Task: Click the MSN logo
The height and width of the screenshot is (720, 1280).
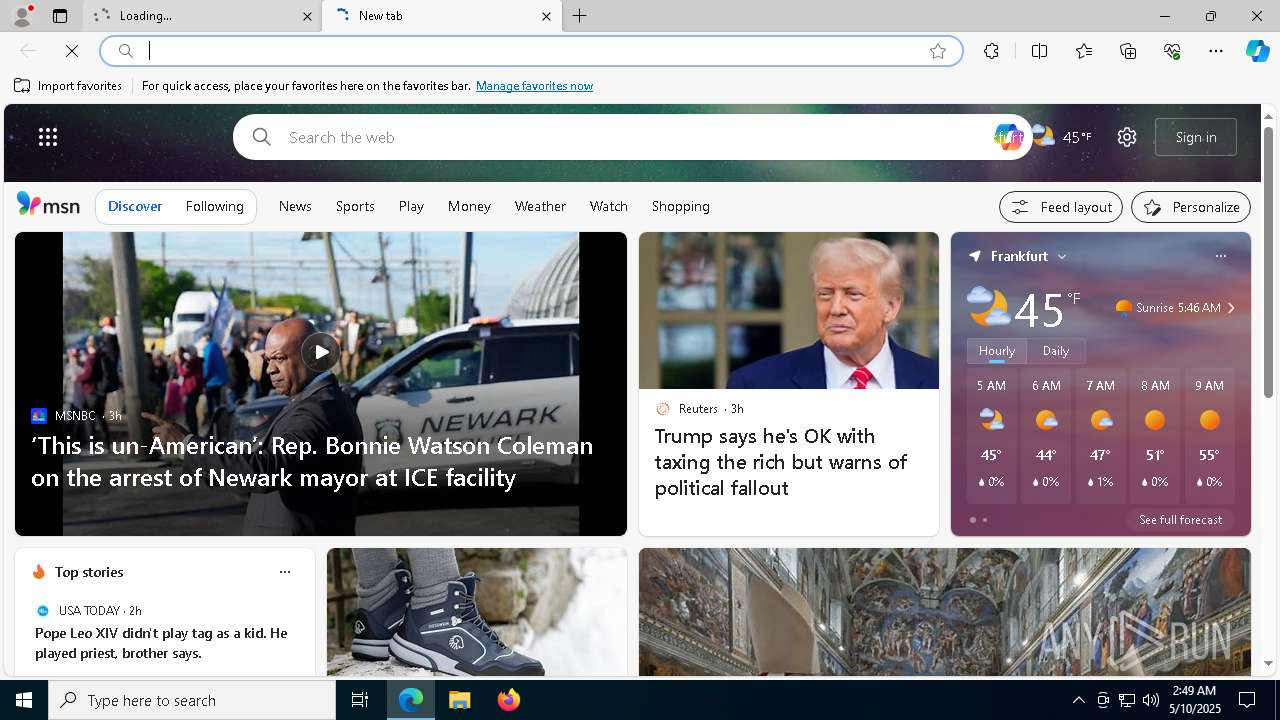Action: (48, 205)
